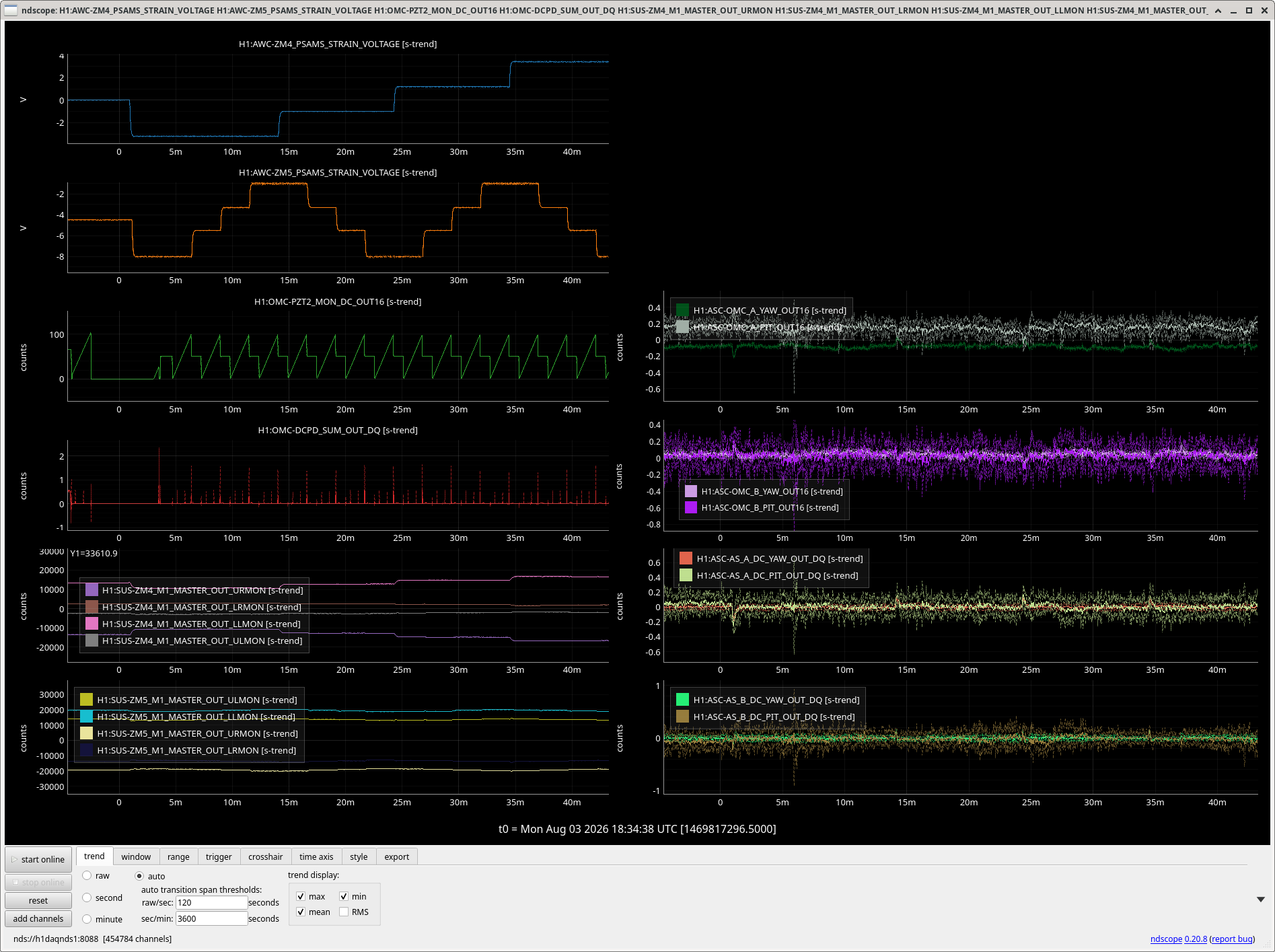
Task: Click the SUS-ZM5 ULMON yellow legend icon
Action: click(86, 700)
